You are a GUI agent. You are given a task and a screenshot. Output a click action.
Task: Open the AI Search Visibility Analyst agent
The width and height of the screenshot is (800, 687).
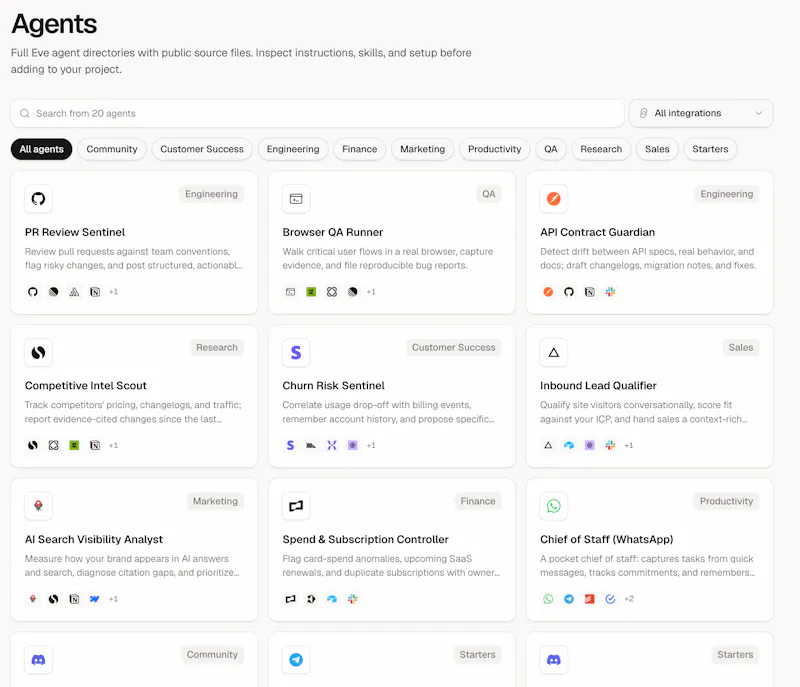(x=94, y=539)
